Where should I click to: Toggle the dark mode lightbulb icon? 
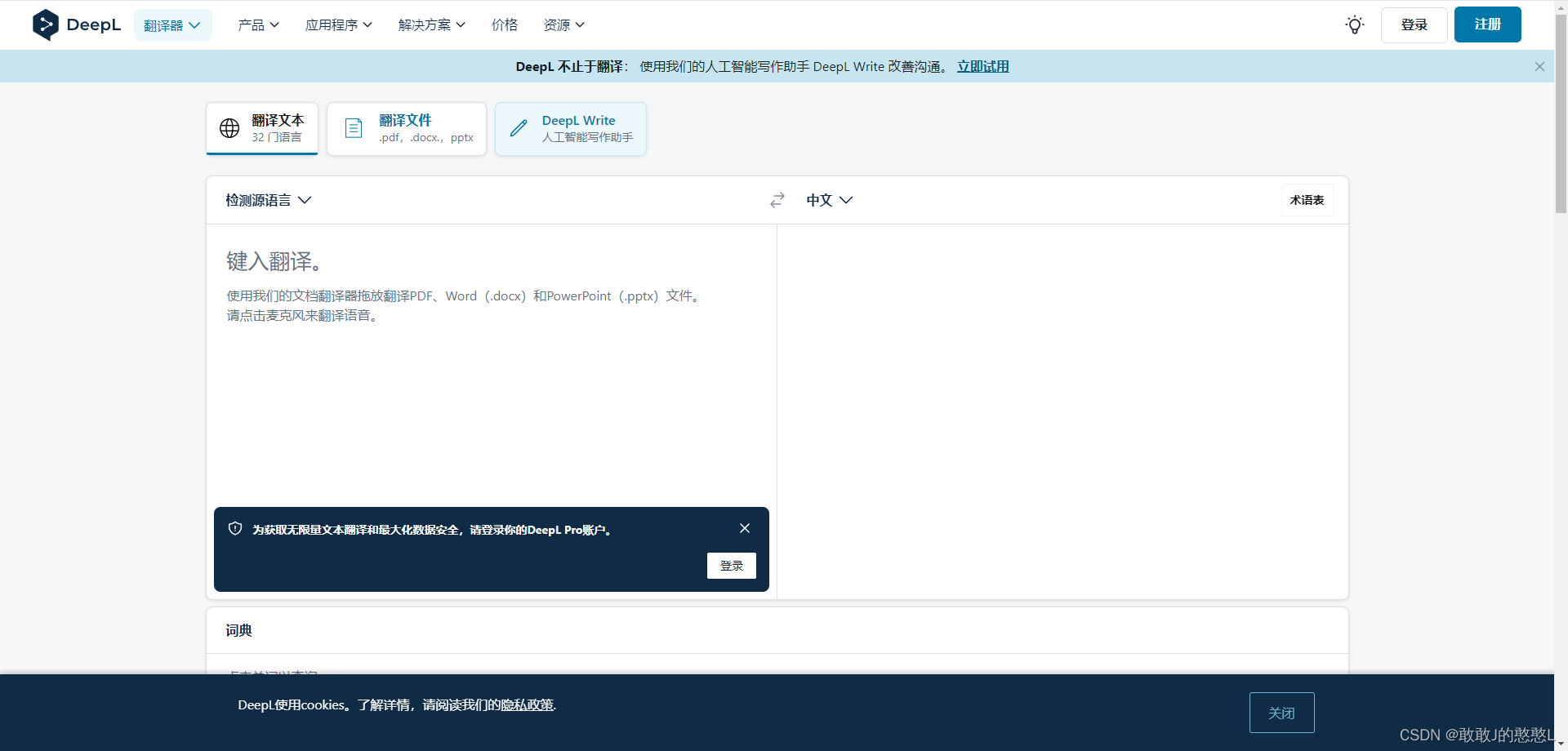click(1354, 24)
